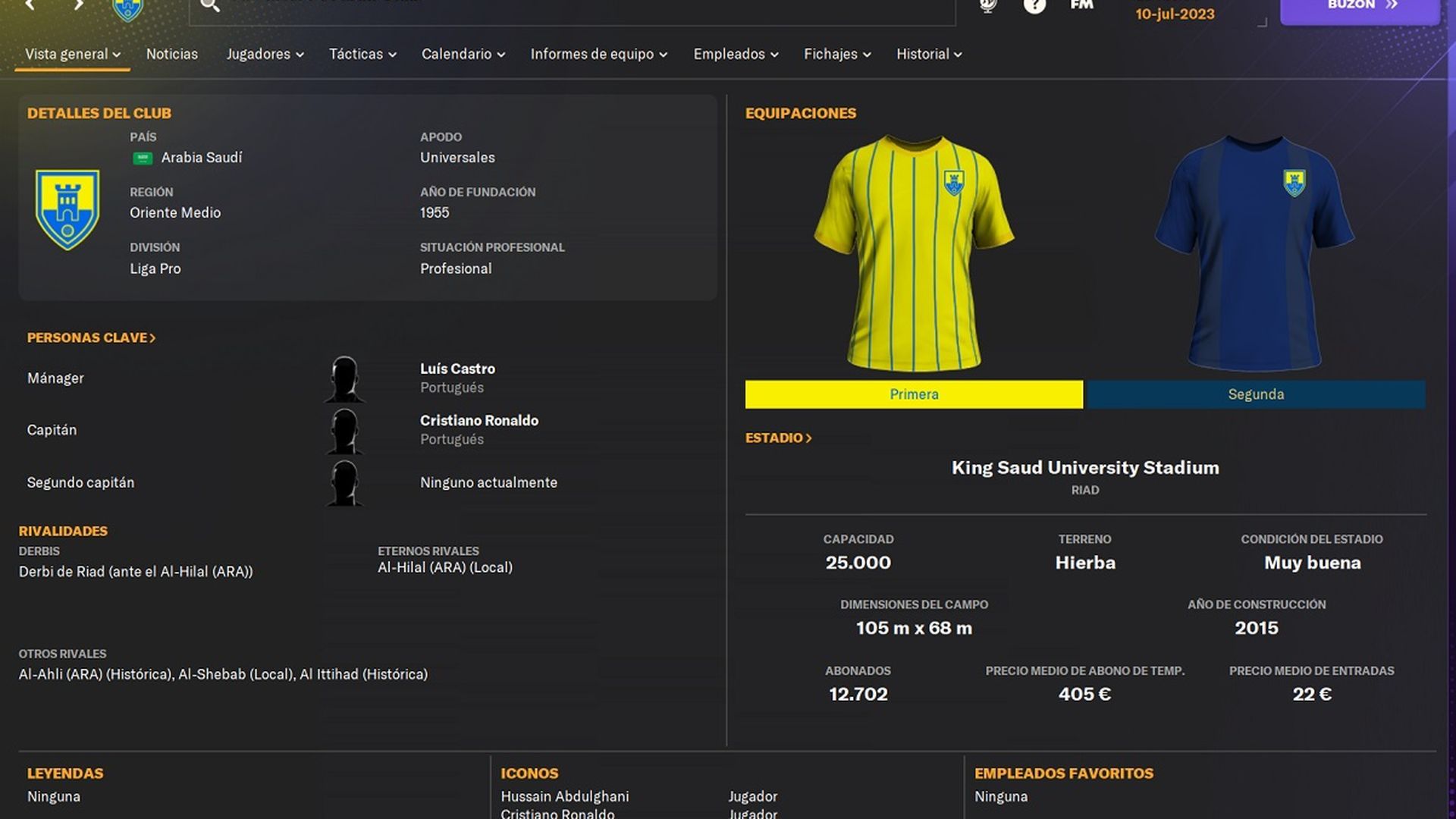The image size is (1456, 819).
Task: Click the forward navigation arrow
Action: point(78,5)
